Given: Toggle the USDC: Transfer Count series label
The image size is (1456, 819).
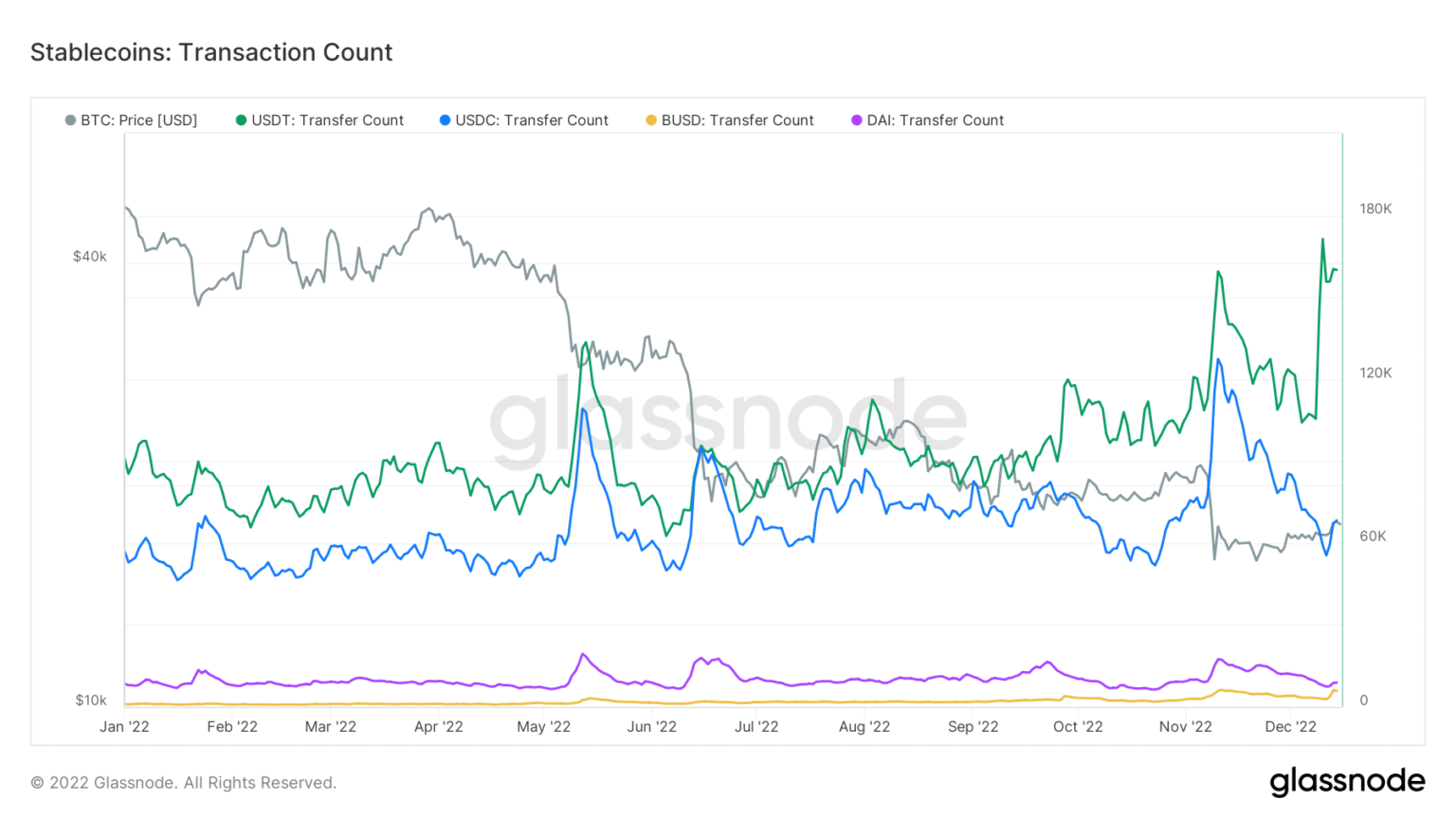Looking at the screenshot, I should point(532,120).
